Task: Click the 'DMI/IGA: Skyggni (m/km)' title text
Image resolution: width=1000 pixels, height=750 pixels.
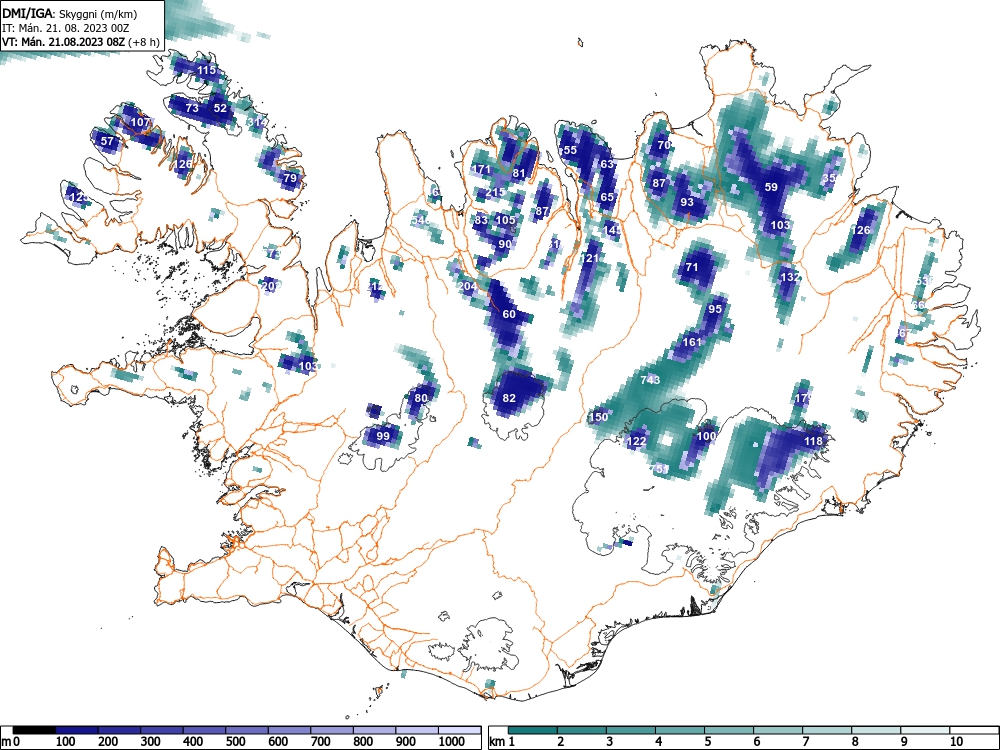Action: point(70,13)
